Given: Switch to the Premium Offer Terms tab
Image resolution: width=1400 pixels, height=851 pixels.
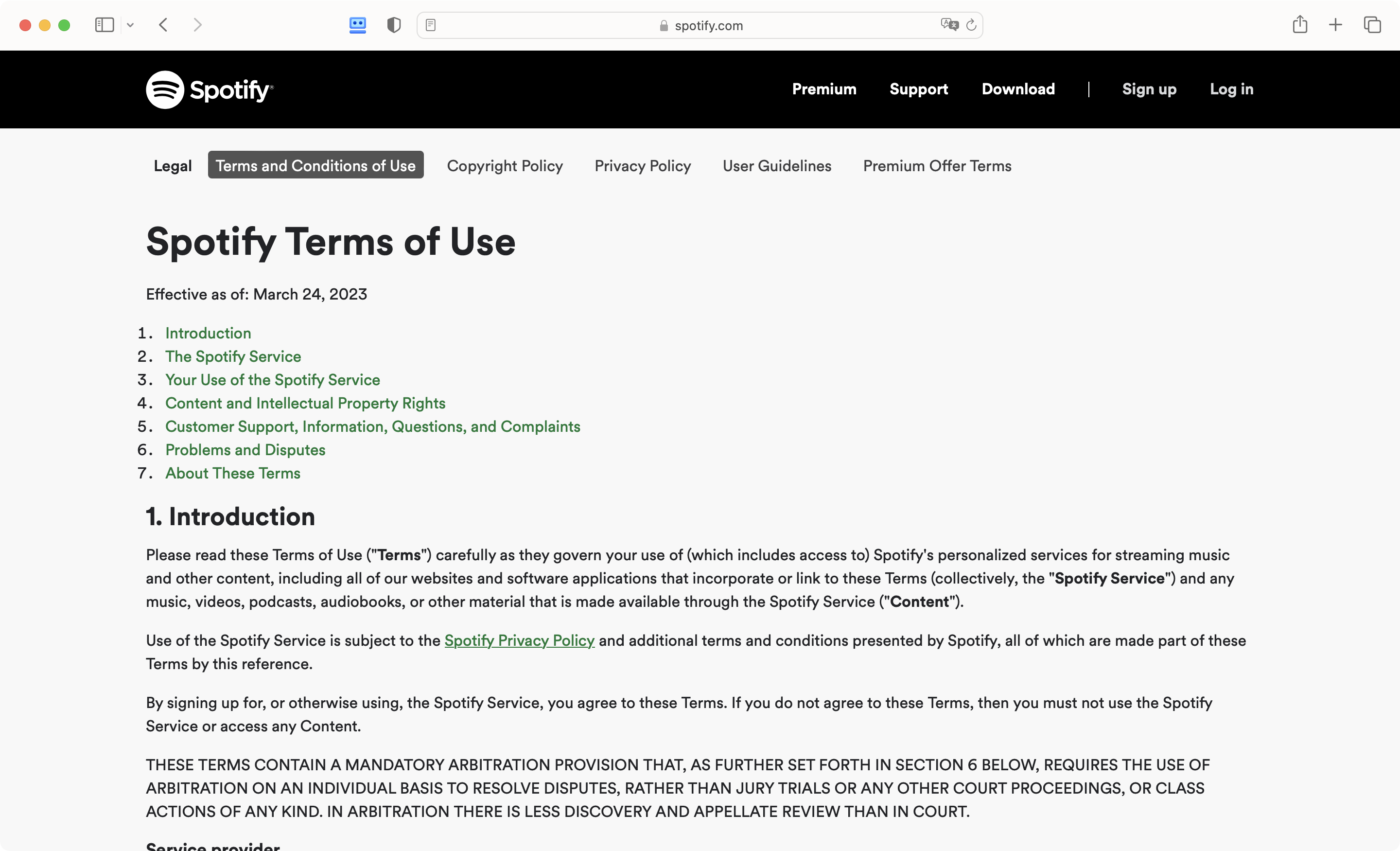Looking at the screenshot, I should click(938, 165).
